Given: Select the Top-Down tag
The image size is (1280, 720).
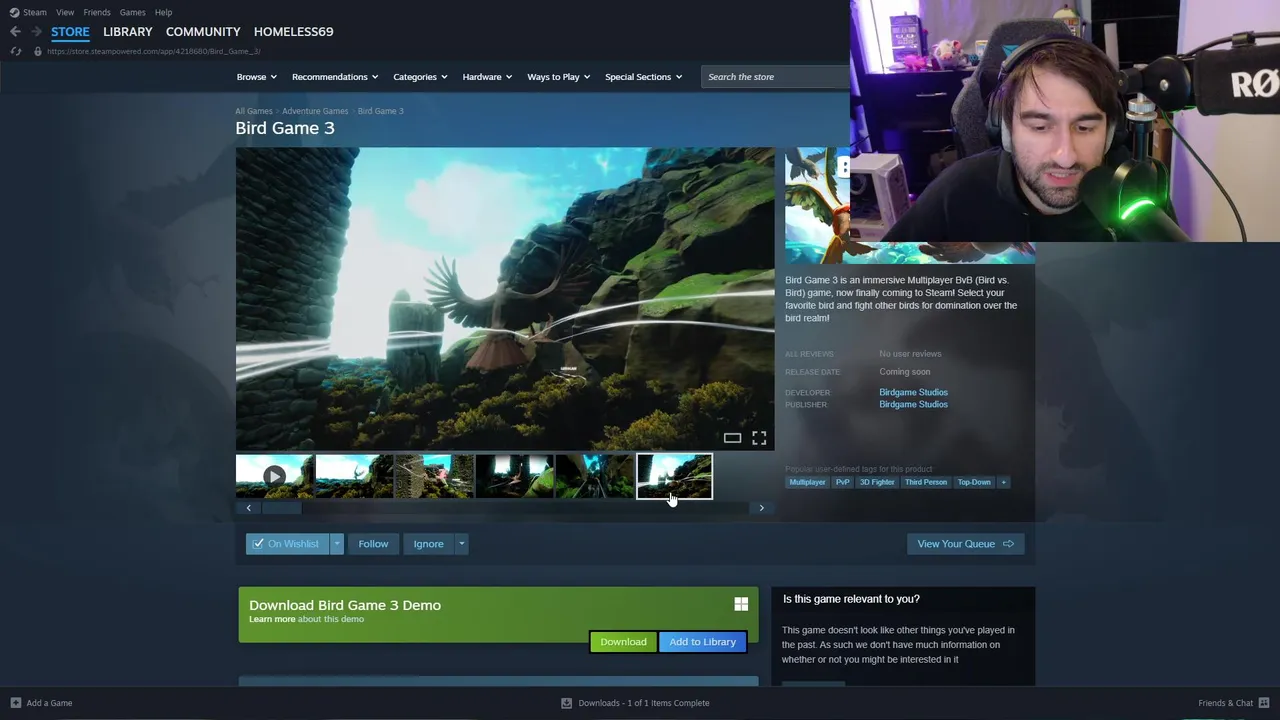Looking at the screenshot, I should click(974, 482).
